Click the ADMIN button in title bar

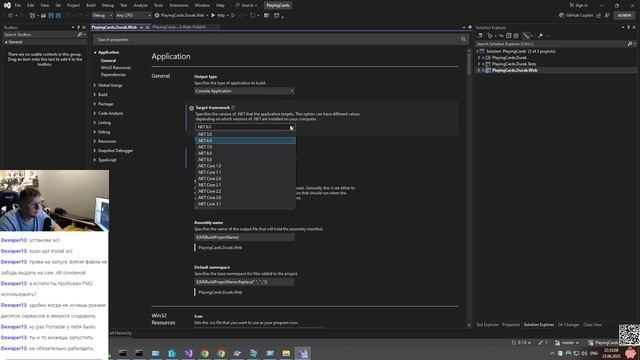[624, 16]
